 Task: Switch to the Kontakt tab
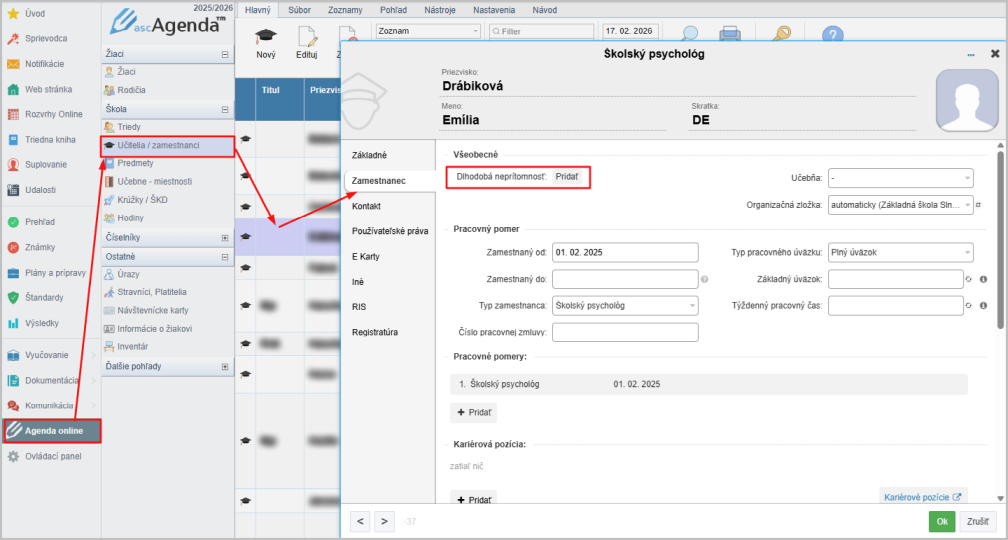(368, 206)
